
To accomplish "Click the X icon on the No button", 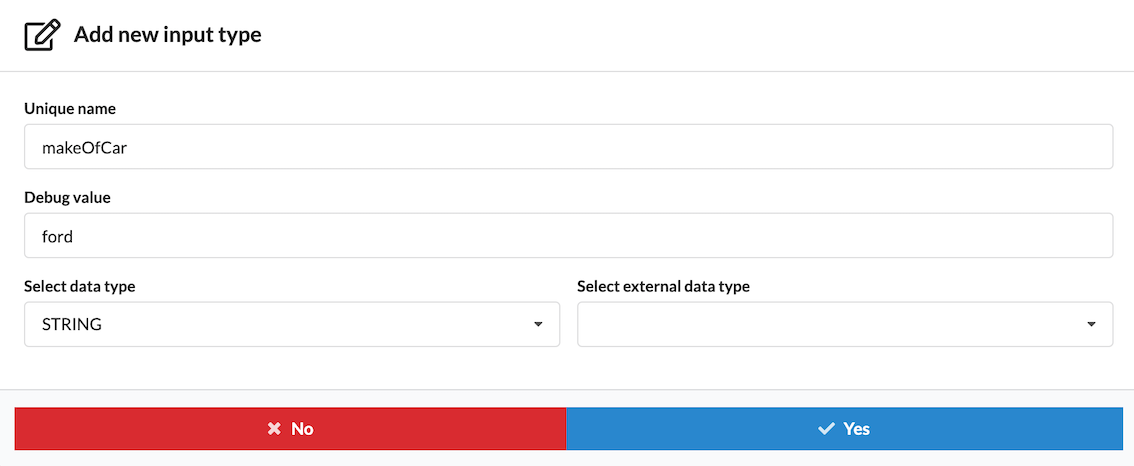I will coord(274,429).
